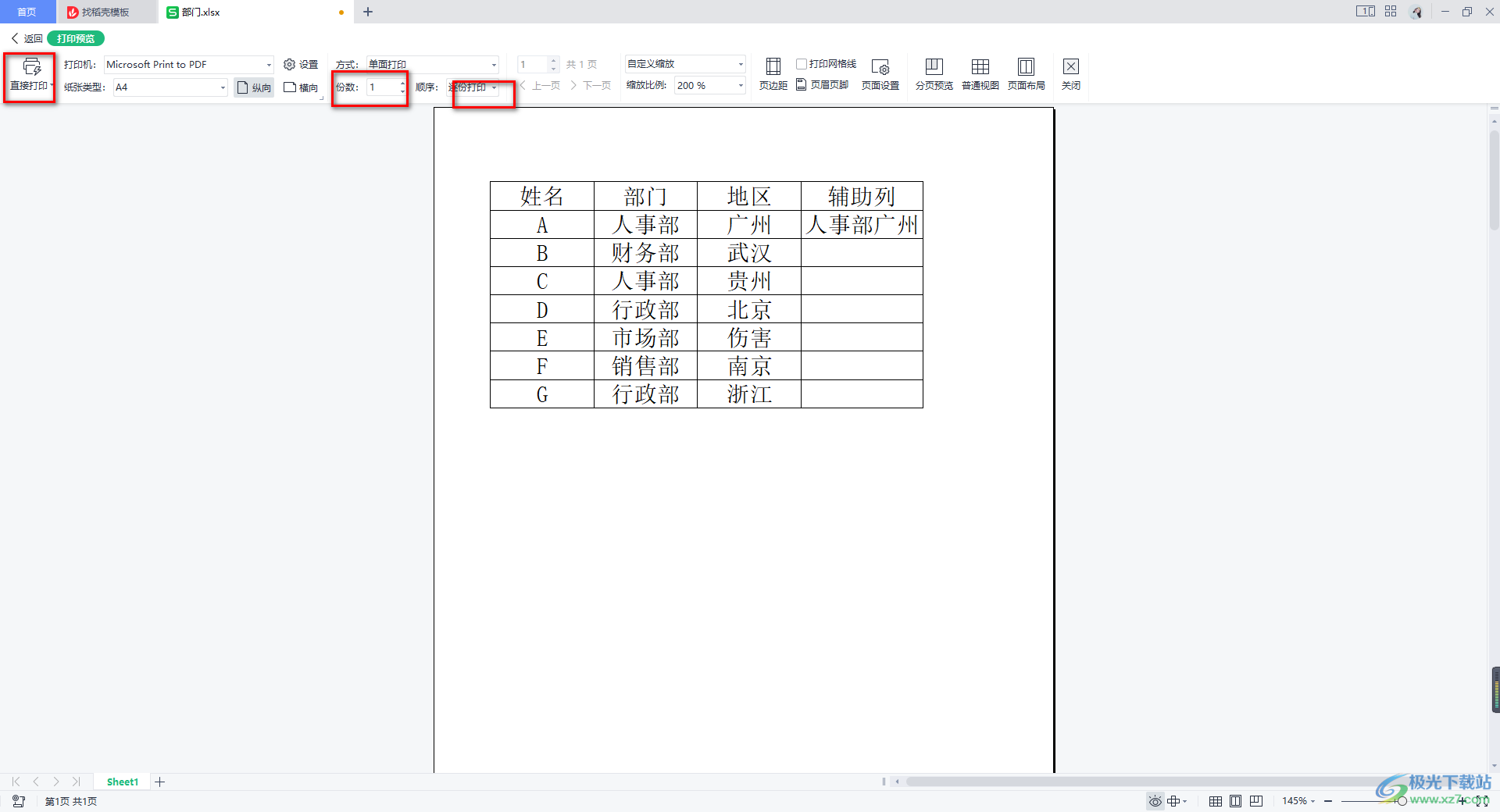Open reading mode cross-highlight icon
1500x812 pixels.
pos(1173,801)
